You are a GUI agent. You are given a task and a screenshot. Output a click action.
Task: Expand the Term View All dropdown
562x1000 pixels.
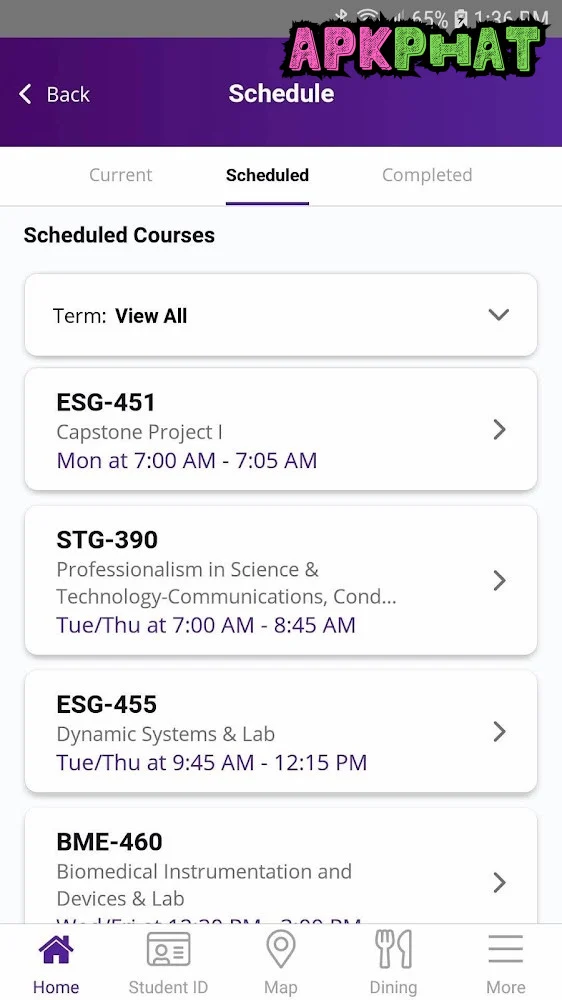tap(281, 315)
